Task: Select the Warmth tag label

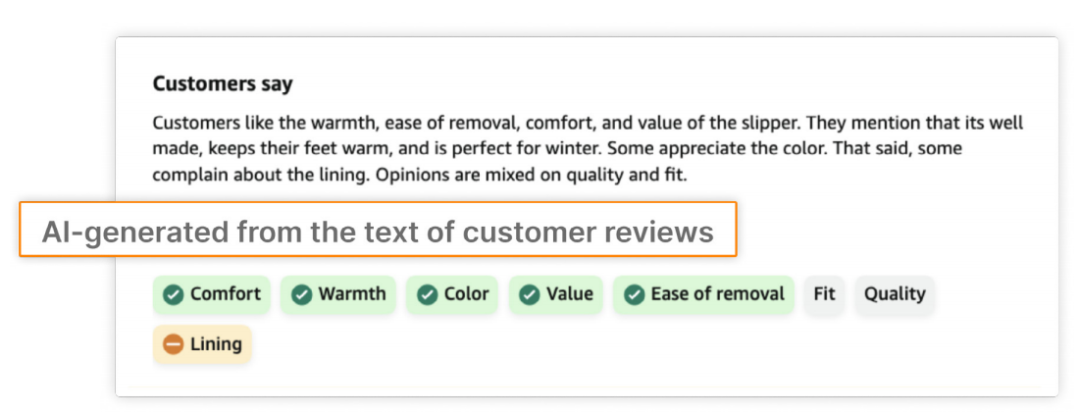Action: click(352, 294)
